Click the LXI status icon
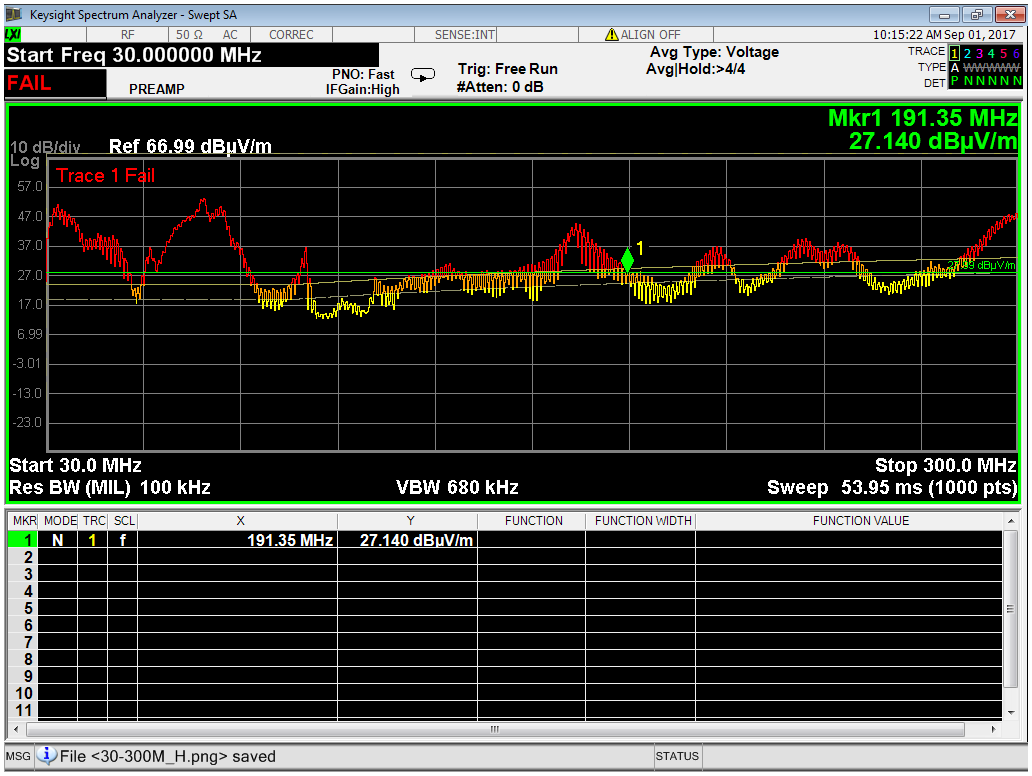 (x=13, y=35)
